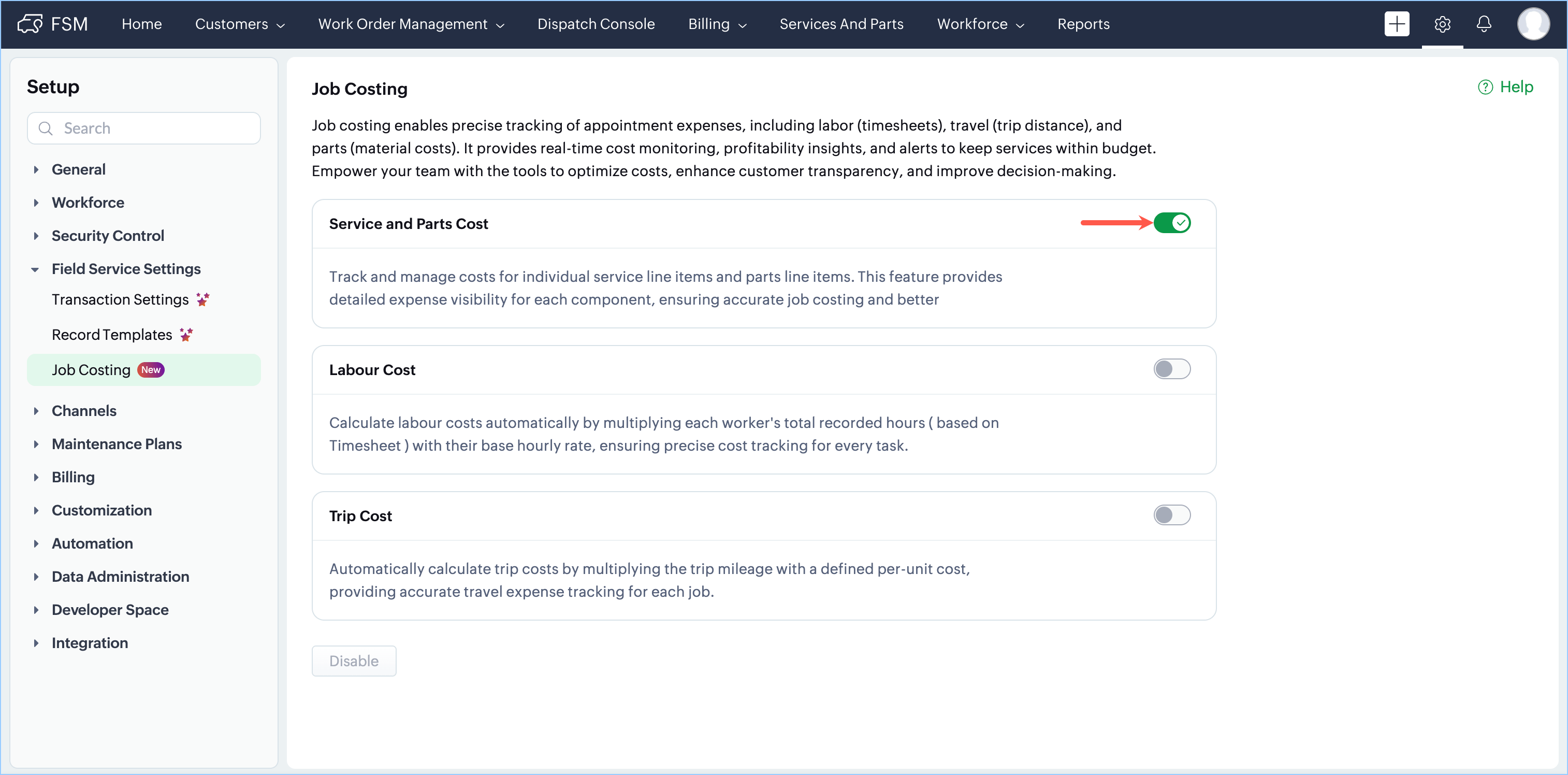Viewport: 1568px width, 775px height.
Task: Click the Help question mark icon
Action: click(1485, 87)
